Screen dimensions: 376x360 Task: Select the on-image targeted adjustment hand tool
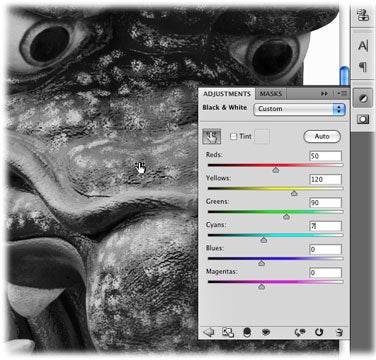click(x=211, y=136)
